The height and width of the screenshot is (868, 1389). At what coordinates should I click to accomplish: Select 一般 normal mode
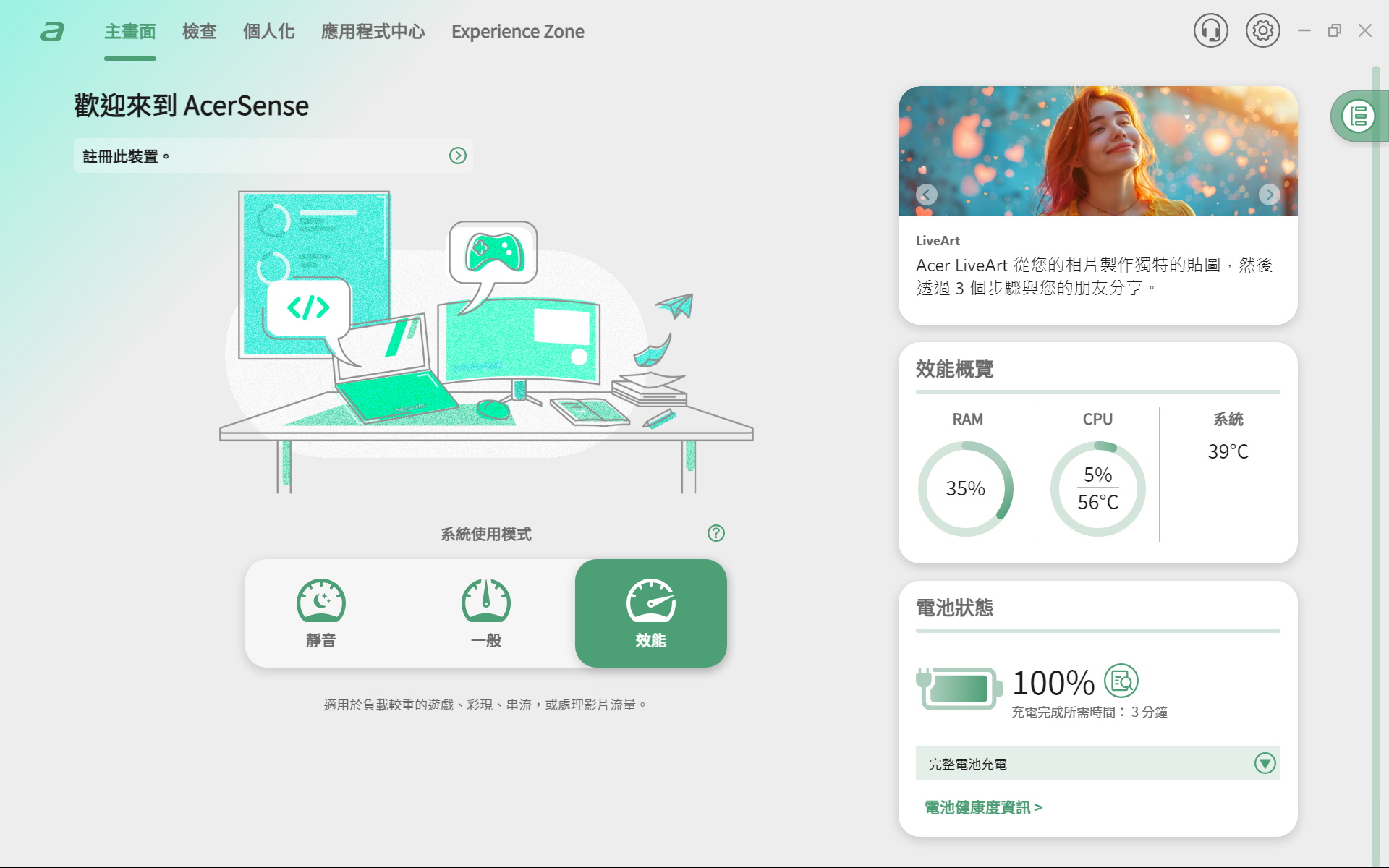(x=485, y=613)
